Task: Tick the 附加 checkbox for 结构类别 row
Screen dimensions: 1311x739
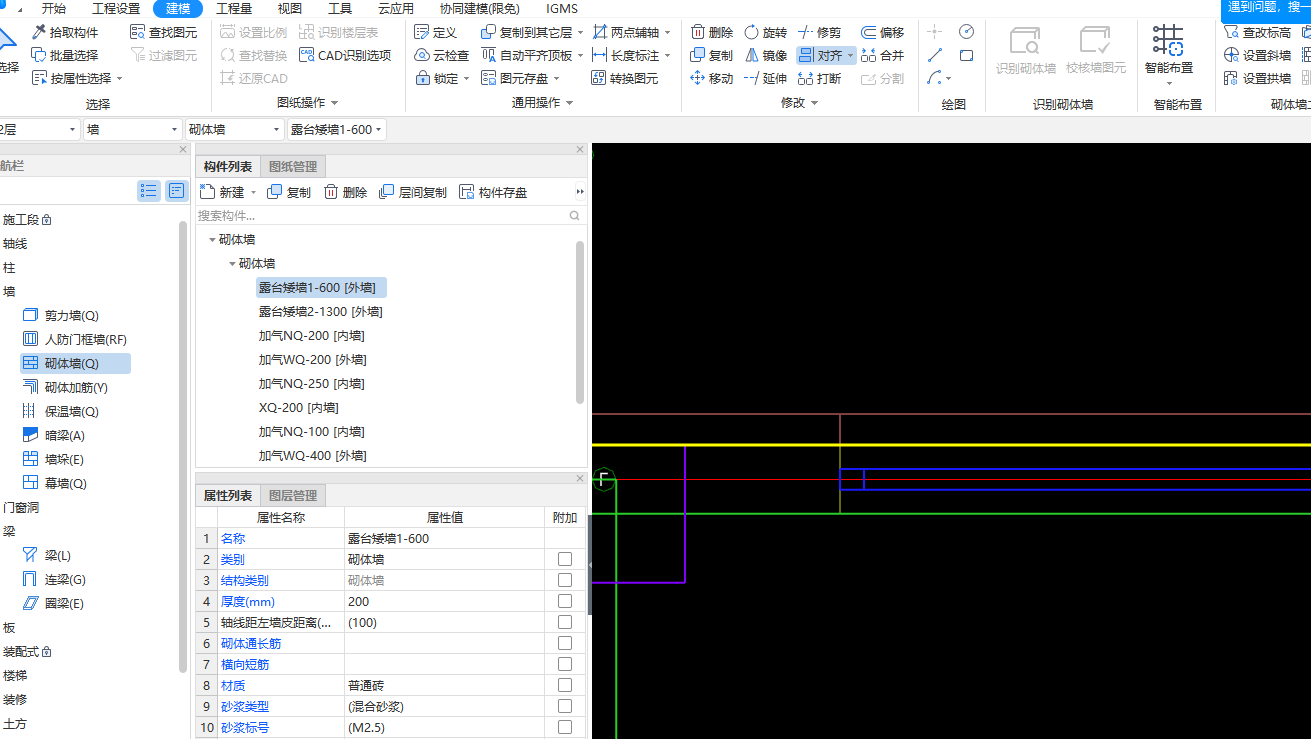Action: [565, 580]
